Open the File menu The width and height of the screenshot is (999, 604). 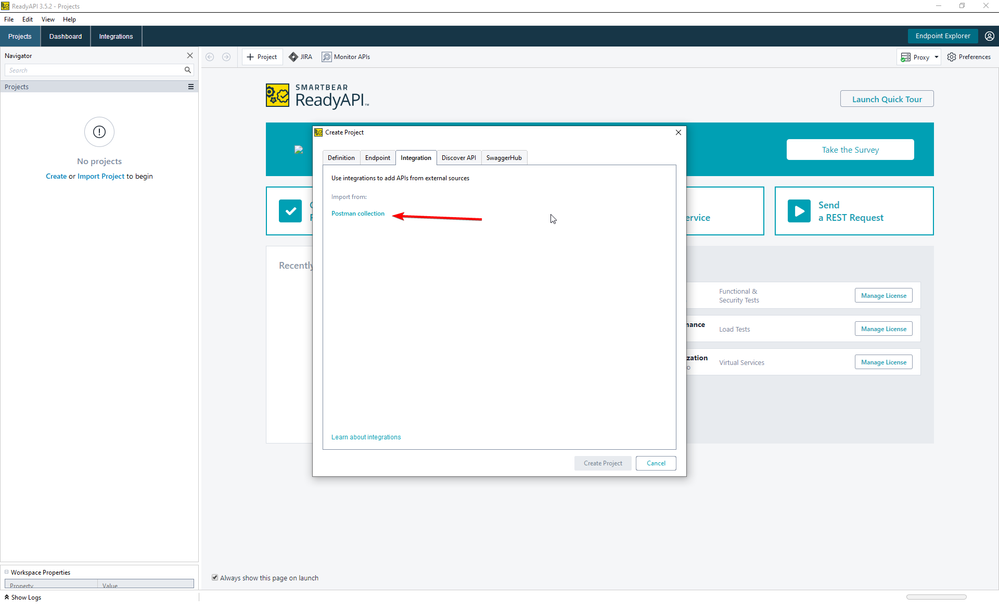pos(9,20)
